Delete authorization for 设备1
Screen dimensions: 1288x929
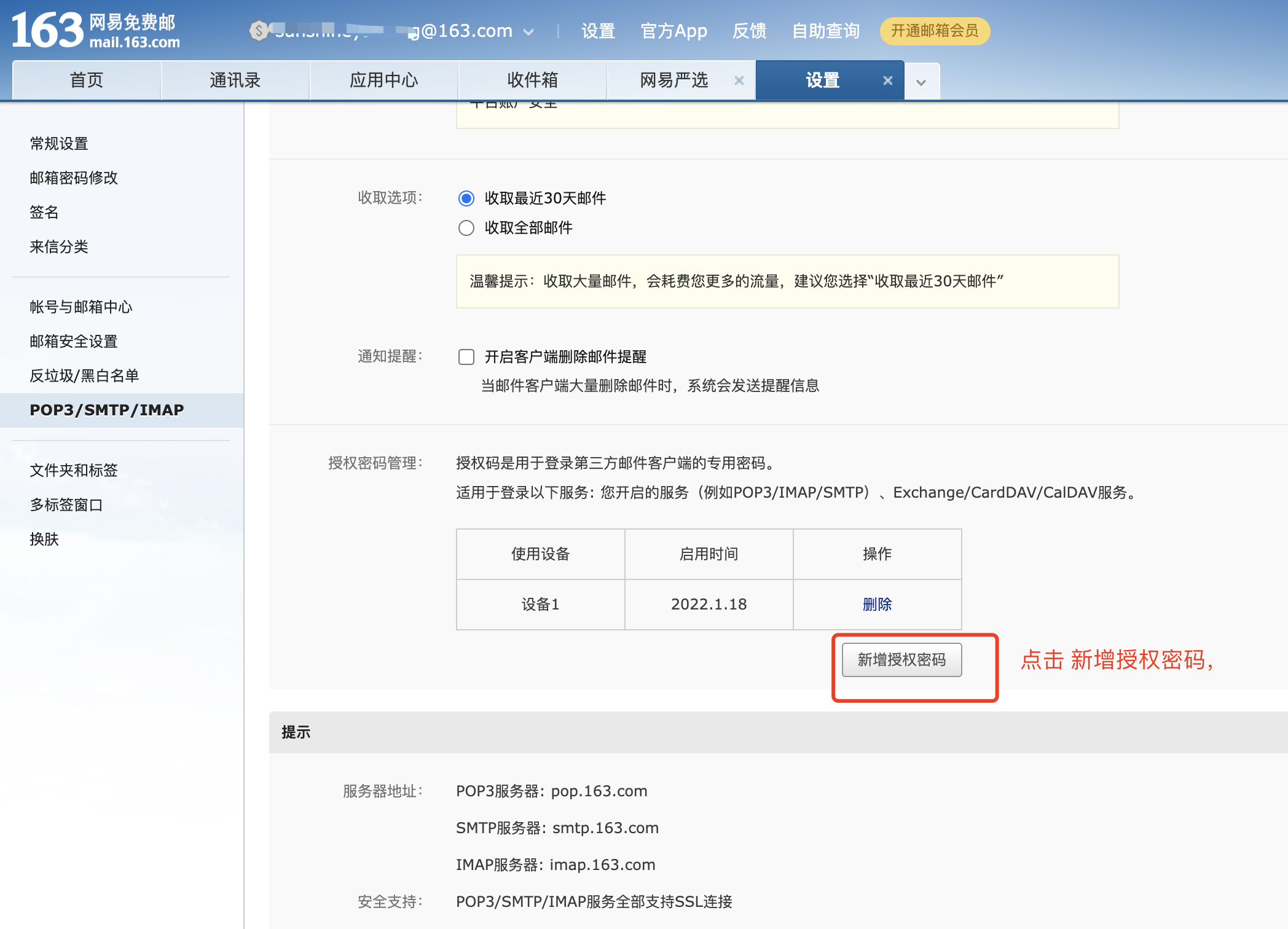coord(877,605)
